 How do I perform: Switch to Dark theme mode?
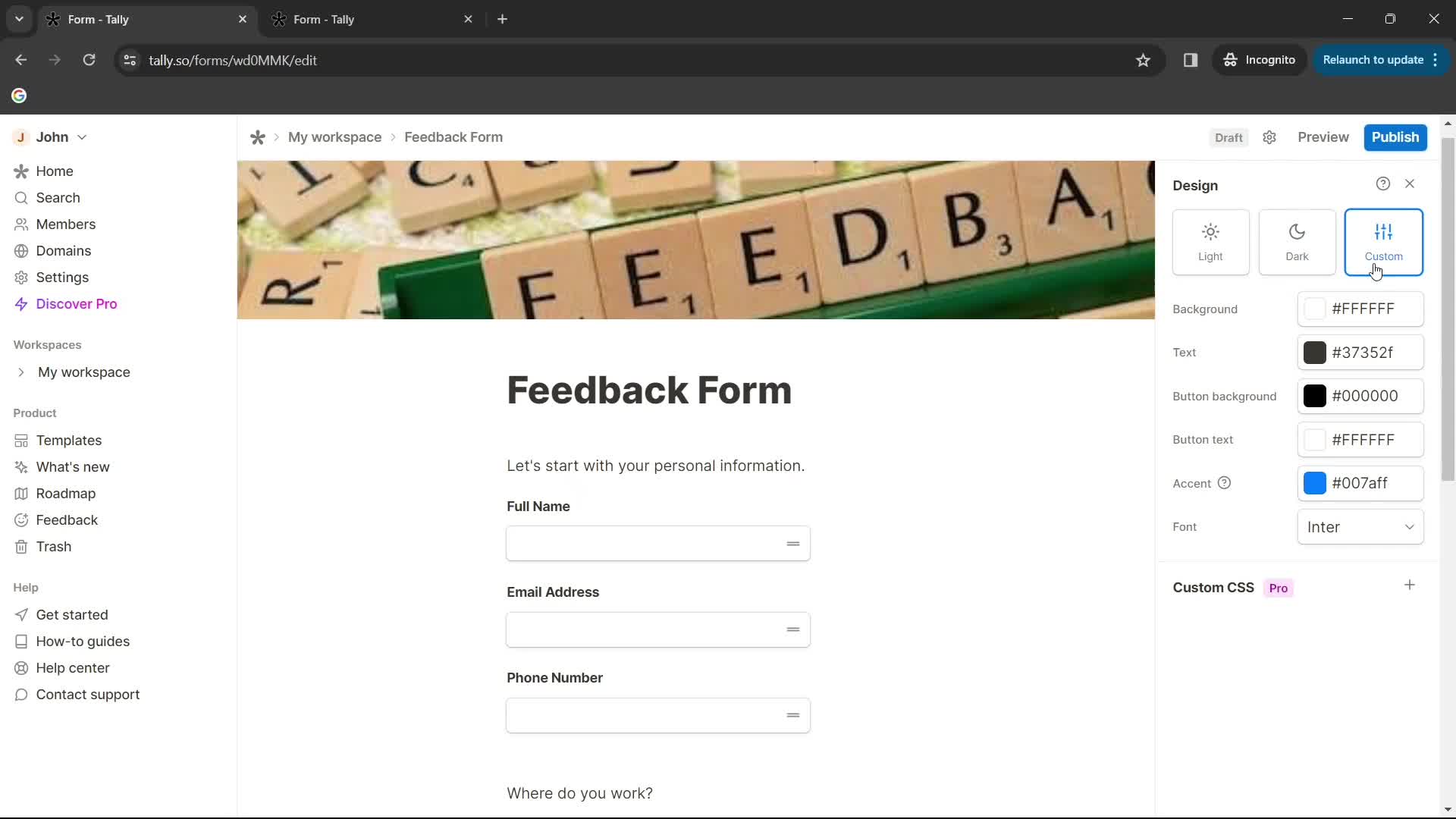coord(1297,241)
